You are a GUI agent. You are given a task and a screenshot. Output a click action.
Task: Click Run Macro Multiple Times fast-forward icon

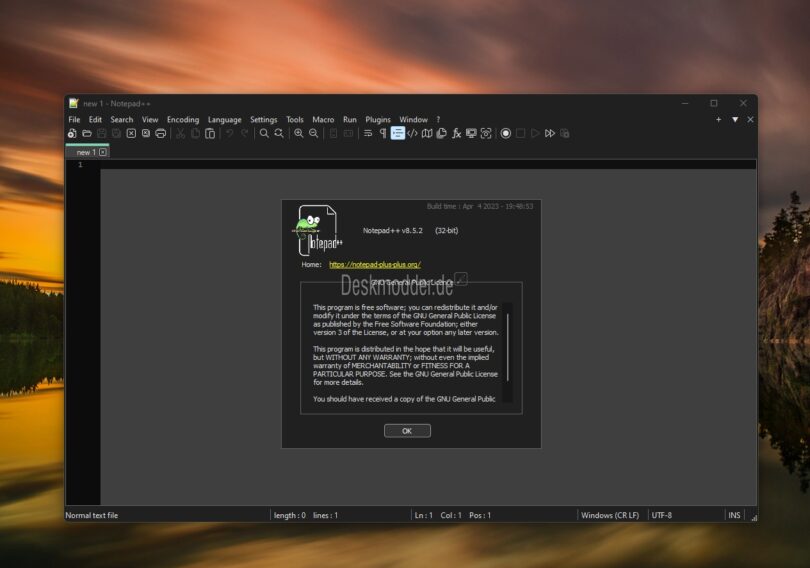point(550,133)
